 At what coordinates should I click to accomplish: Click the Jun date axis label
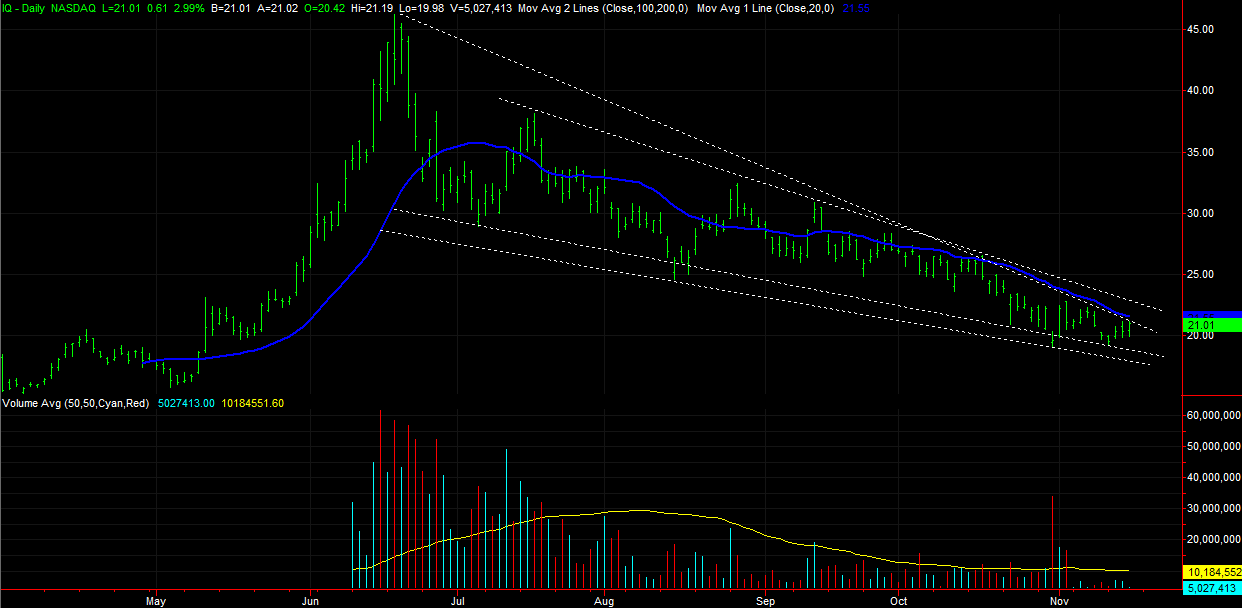click(309, 601)
